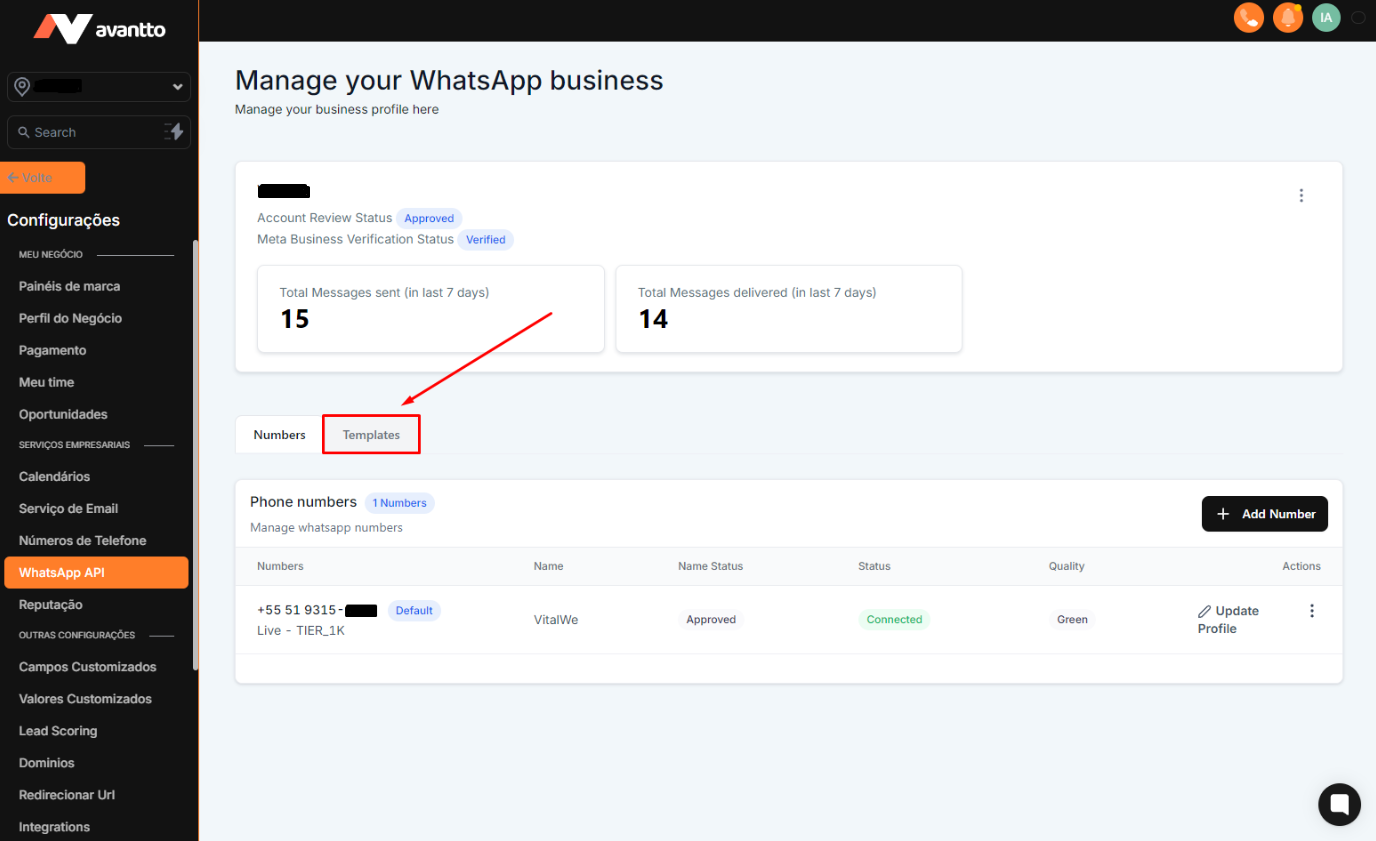The image size is (1376, 841).
Task: Click the Avantto logo
Action: point(99,29)
